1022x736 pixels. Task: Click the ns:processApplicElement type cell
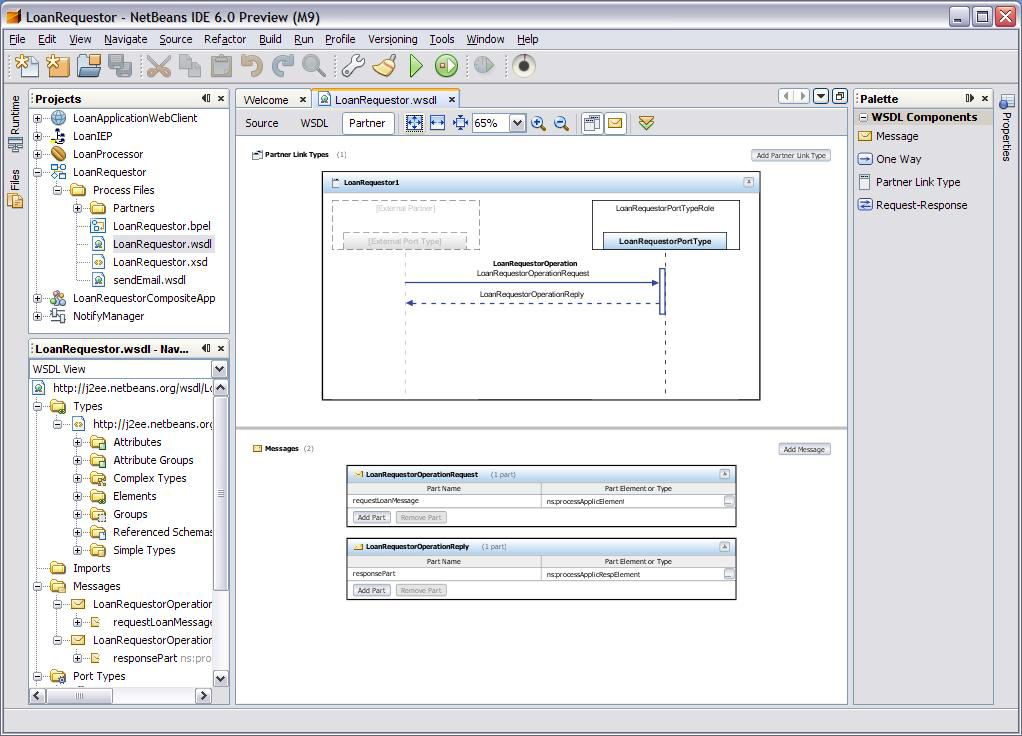[x=632, y=501]
